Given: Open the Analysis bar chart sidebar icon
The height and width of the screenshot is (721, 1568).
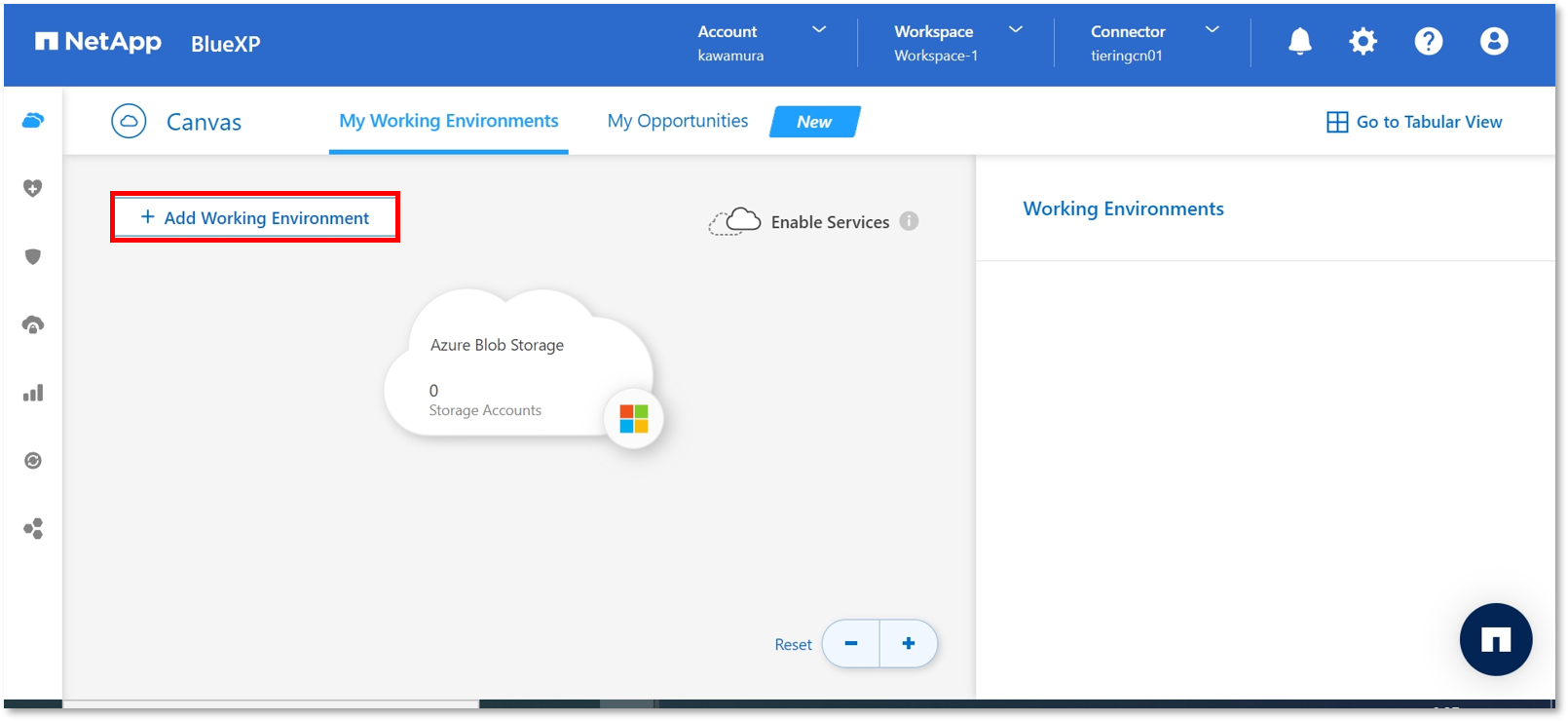Looking at the screenshot, I should [x=33, y=393].
